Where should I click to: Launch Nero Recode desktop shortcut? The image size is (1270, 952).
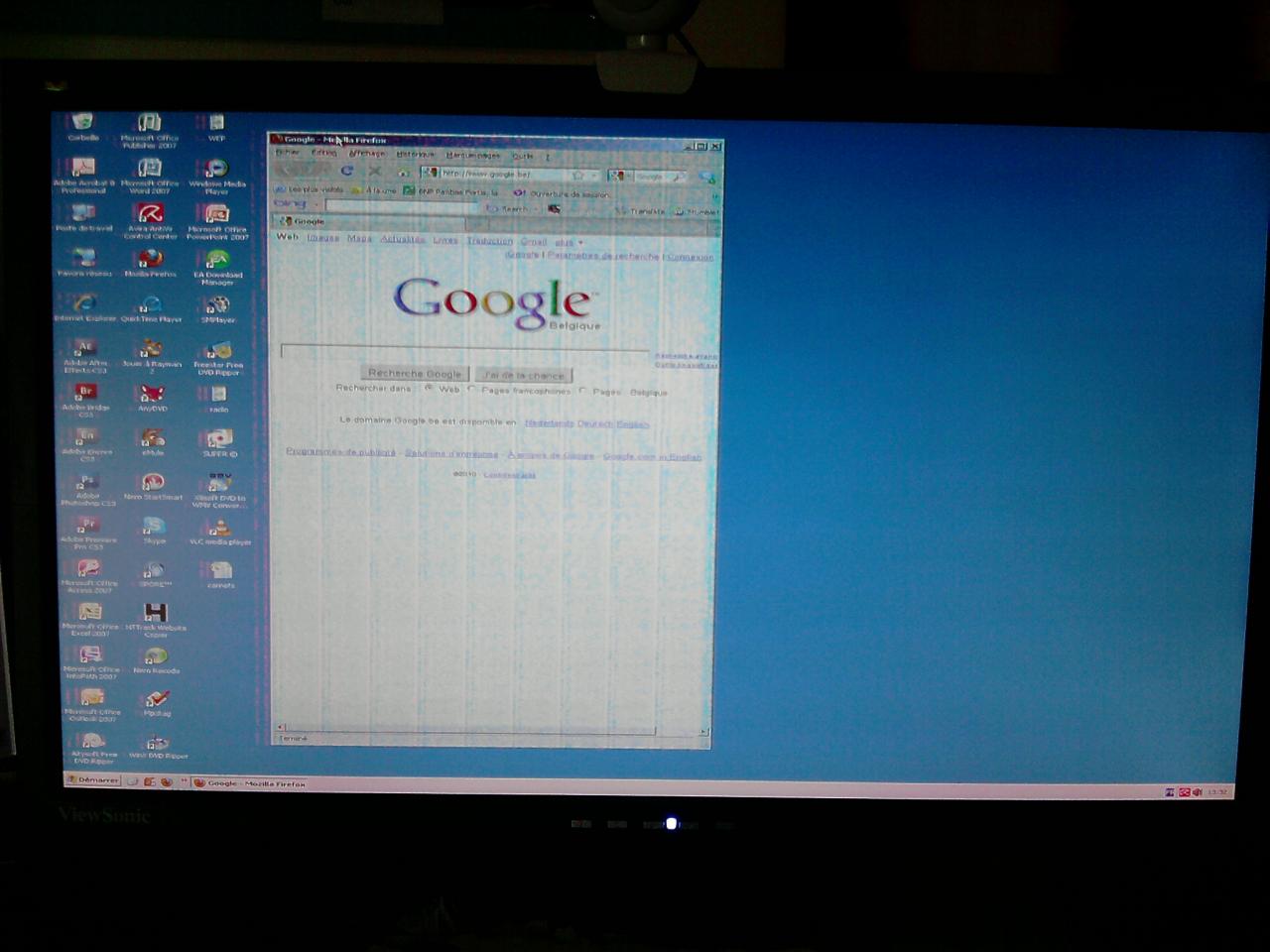point(157,660)
